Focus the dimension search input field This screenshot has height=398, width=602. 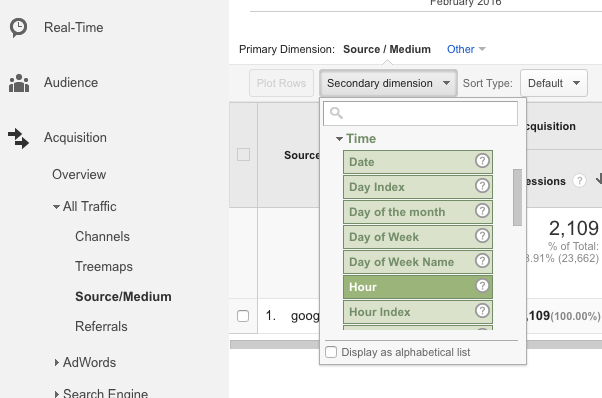420,113
